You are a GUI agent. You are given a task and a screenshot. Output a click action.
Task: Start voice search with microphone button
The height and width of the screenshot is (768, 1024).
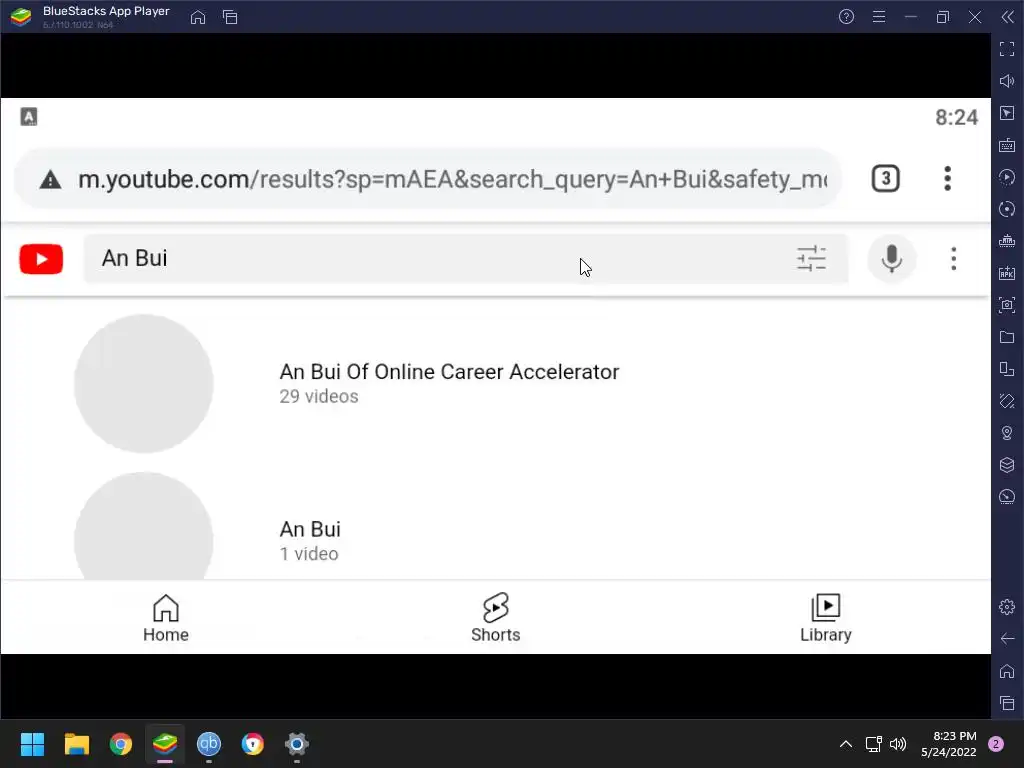(x=891, y=259)
